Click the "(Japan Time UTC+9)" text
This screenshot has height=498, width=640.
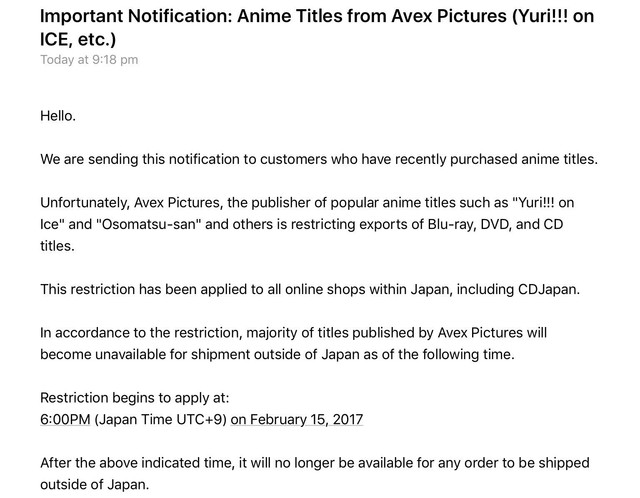click(x=160, y=419)
